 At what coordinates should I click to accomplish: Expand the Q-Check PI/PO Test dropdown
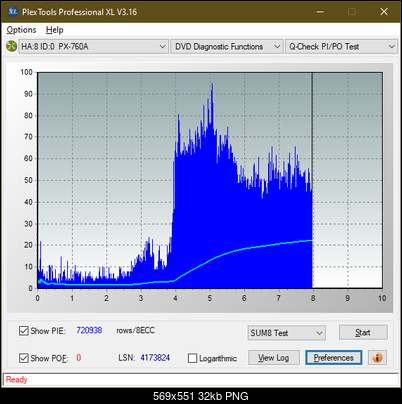(x=341, y=47)
